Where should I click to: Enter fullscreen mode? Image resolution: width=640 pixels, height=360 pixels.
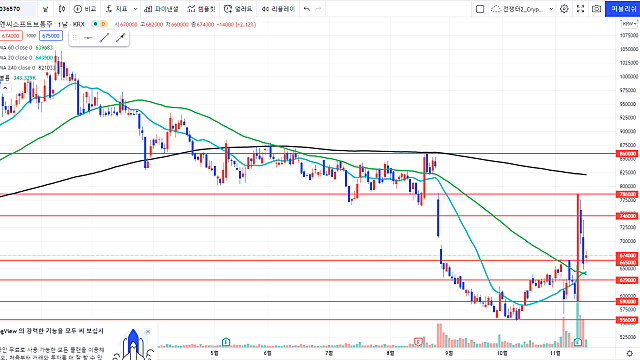pos(580,9)
